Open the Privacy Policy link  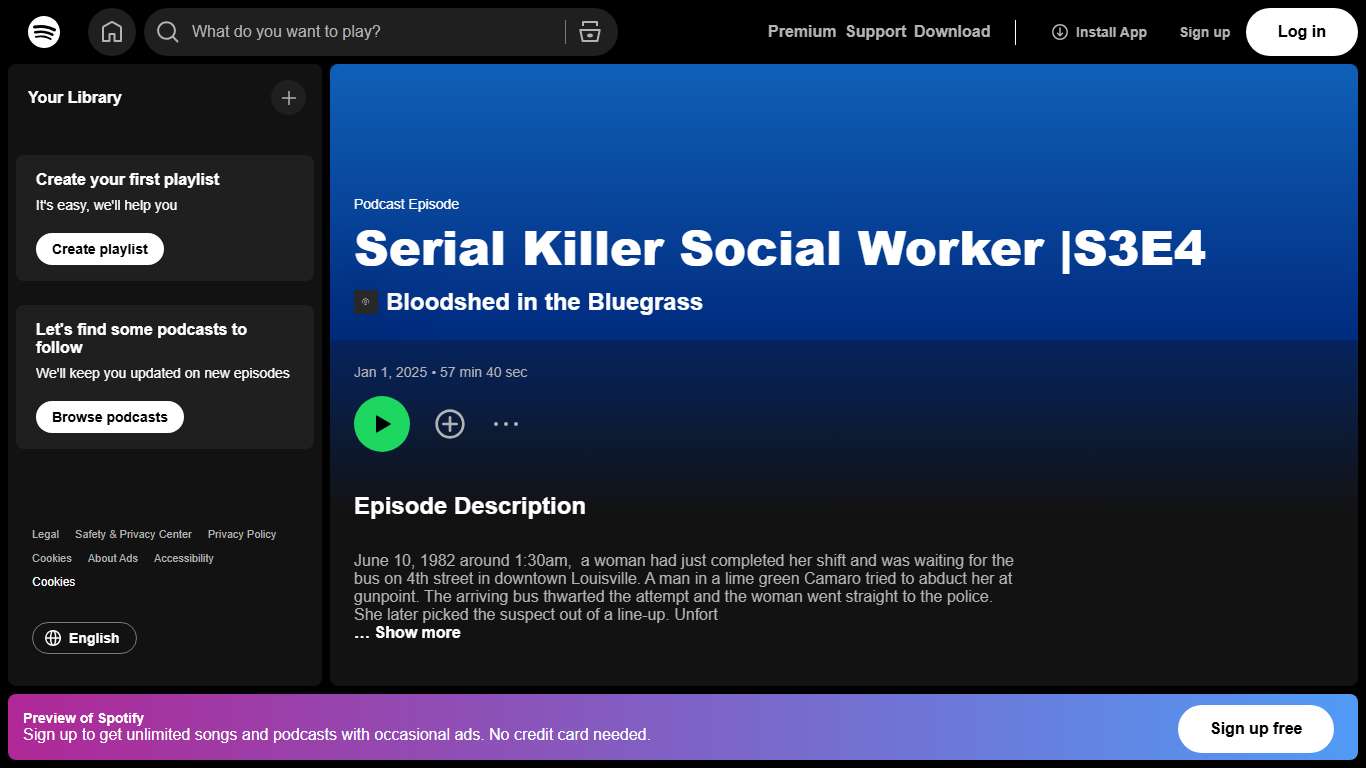pos(241,534)
